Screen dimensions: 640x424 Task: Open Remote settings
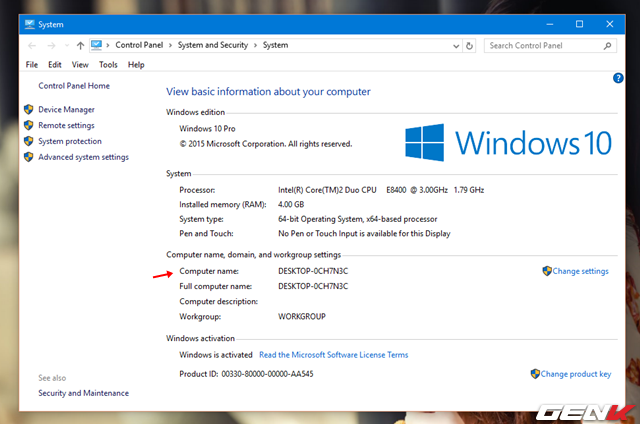tap(66, 125)
